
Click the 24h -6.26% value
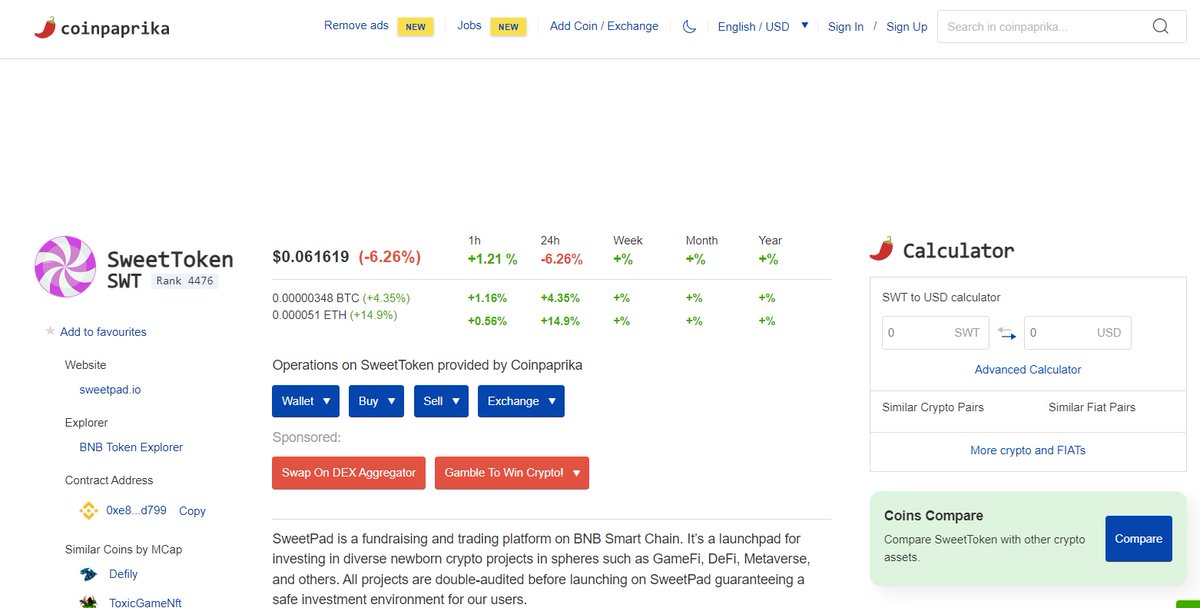pyautogui.click(x=562, y=259)
